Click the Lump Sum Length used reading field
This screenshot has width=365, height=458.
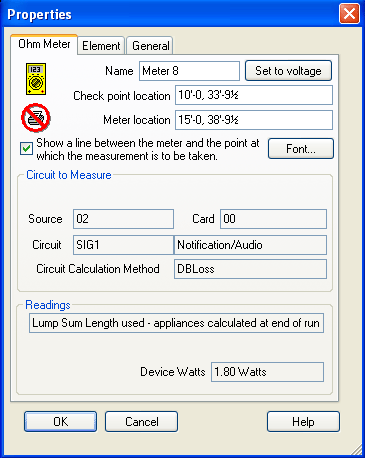pyautogui.click(x=176, y=323)
